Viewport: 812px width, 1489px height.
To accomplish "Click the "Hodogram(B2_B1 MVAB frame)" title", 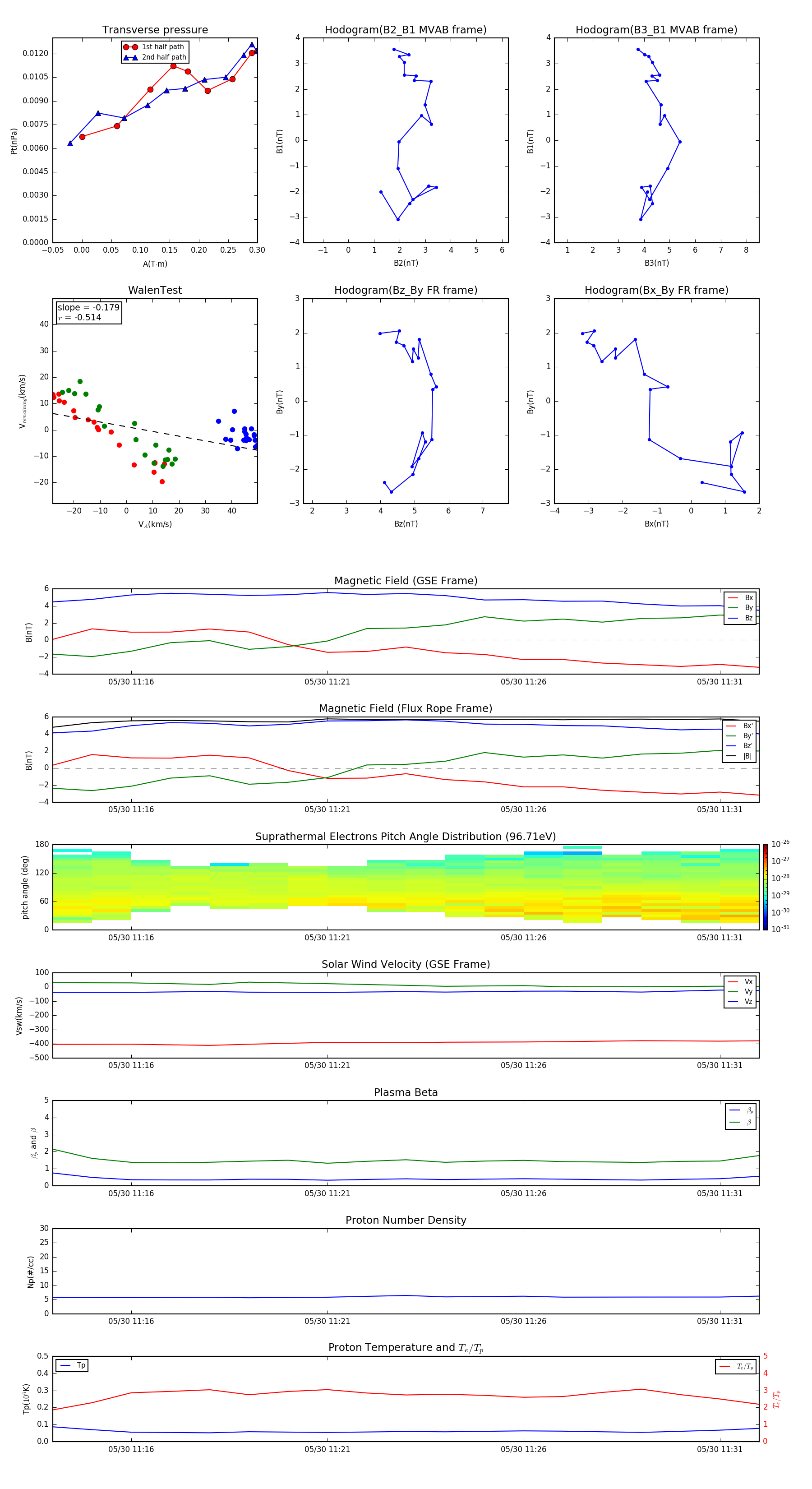I will (x=406, y=30).
